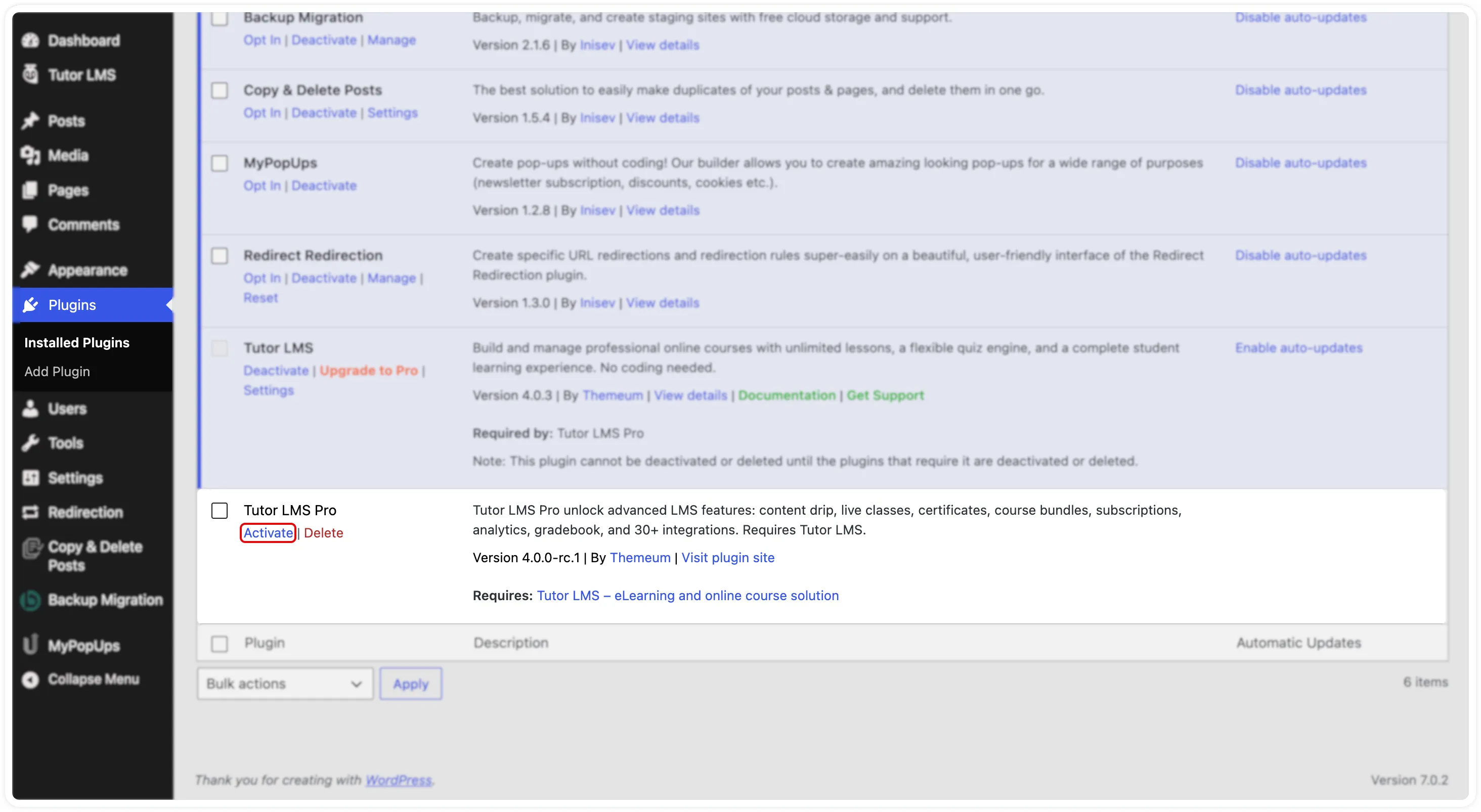1481x812 pixels.
Task: Click the MyPopUps sidebar icon
Action: point(30,645)
